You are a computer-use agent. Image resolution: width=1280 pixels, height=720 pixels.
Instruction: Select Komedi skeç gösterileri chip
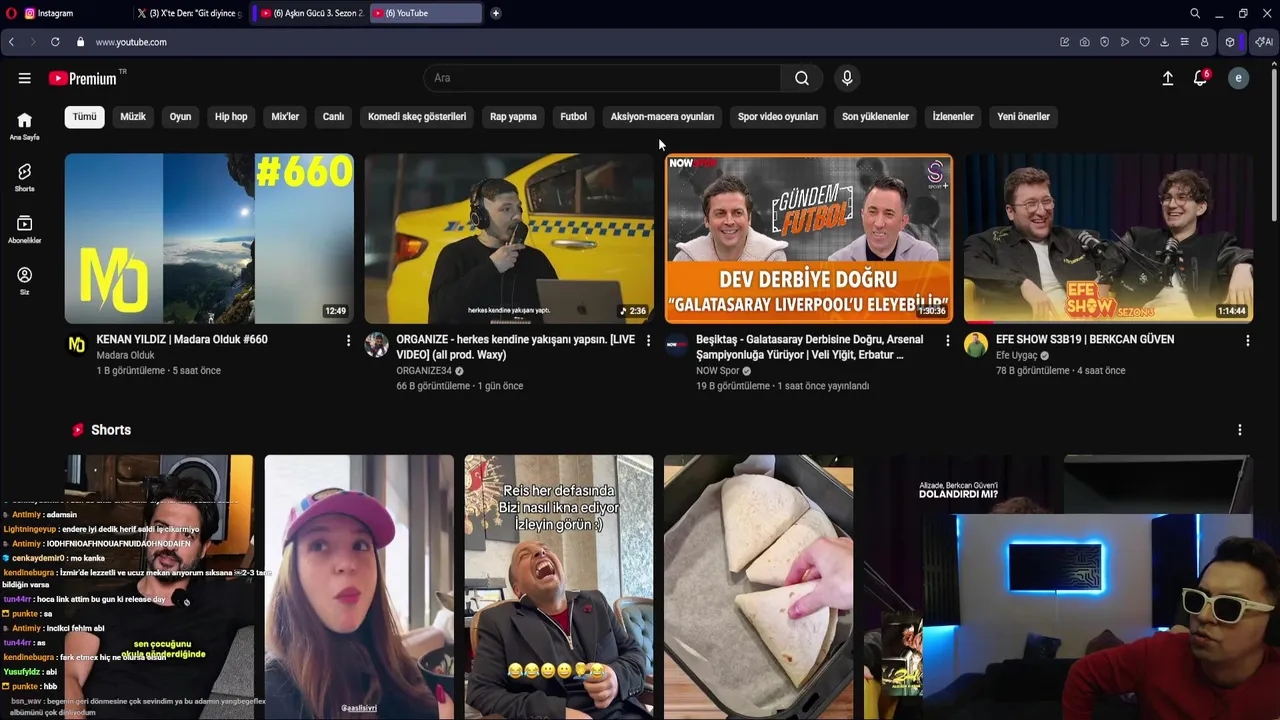[417, 117]
